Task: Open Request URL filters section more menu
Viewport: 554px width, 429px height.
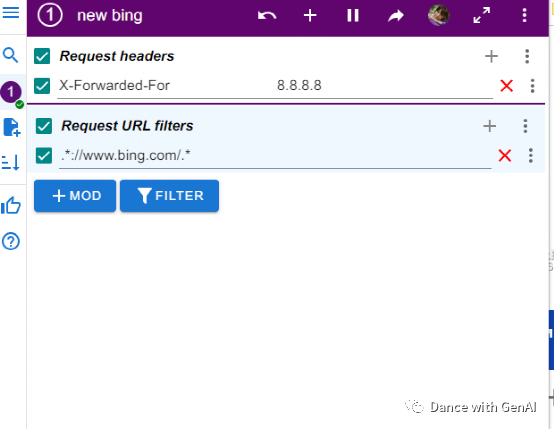Action: [x=525, y=126]
